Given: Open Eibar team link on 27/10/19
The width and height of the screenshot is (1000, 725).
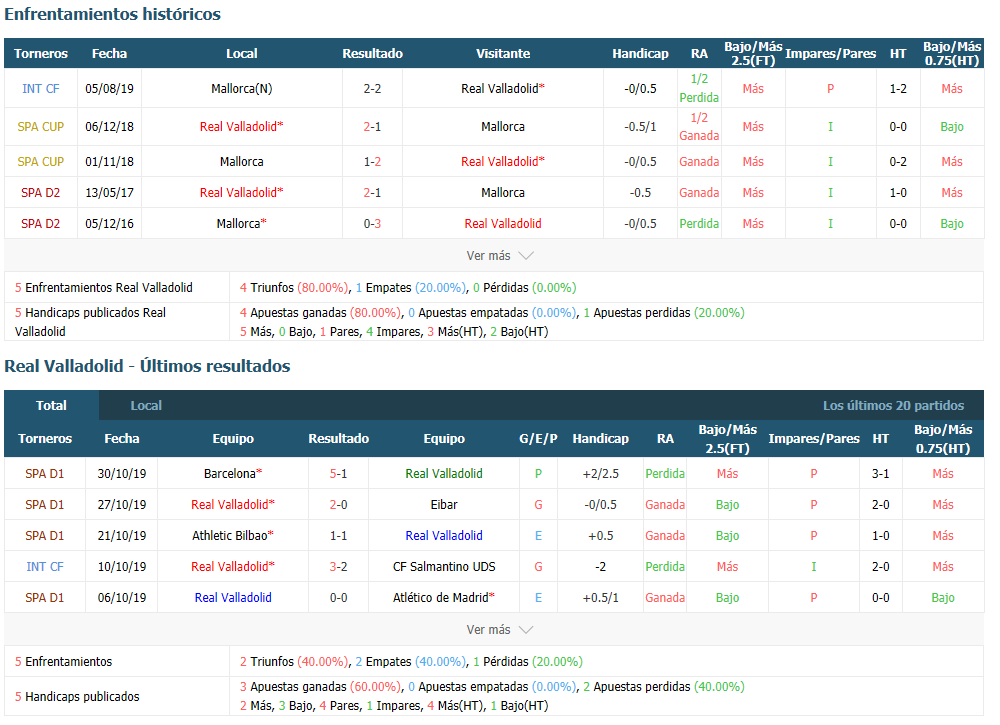Looking at the screenshot, I should pos(444,505).
